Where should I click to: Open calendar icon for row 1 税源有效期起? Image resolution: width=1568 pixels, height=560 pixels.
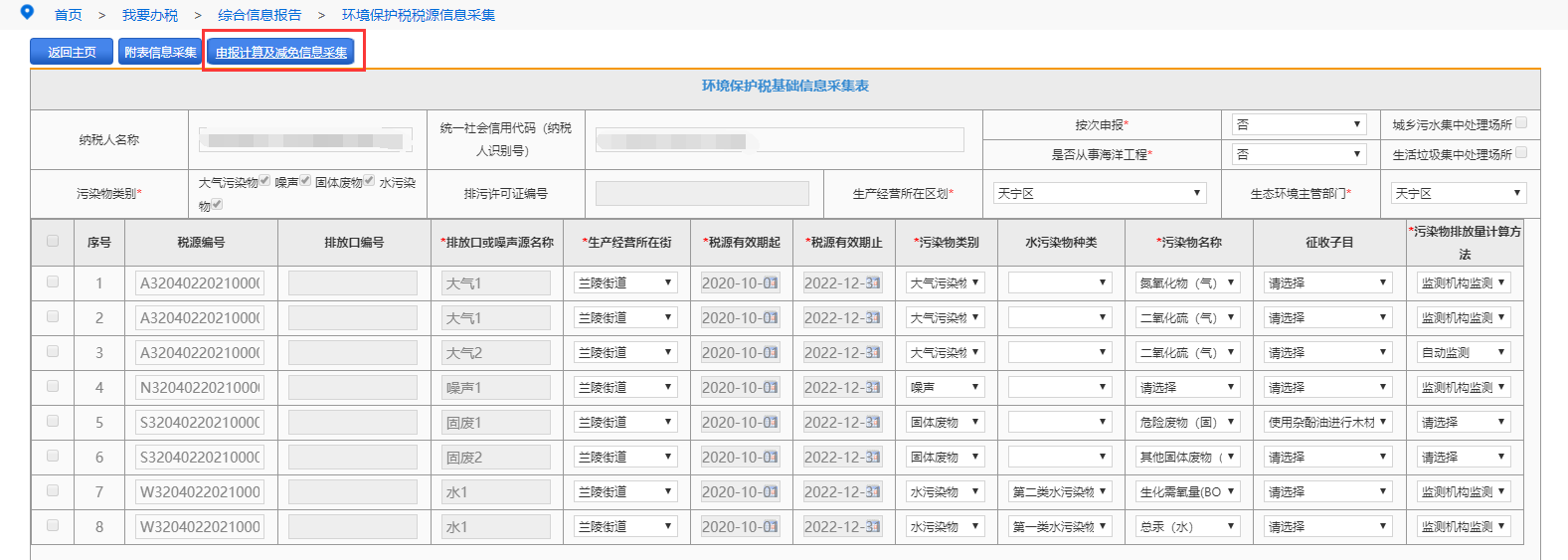point(772,283)
